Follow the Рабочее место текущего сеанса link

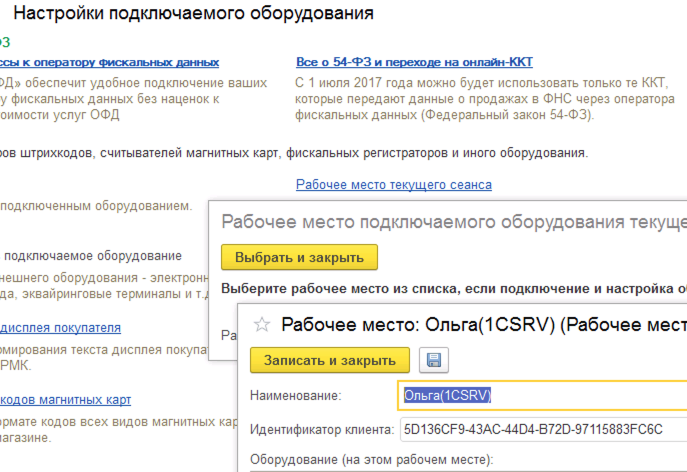coord(394,185)
